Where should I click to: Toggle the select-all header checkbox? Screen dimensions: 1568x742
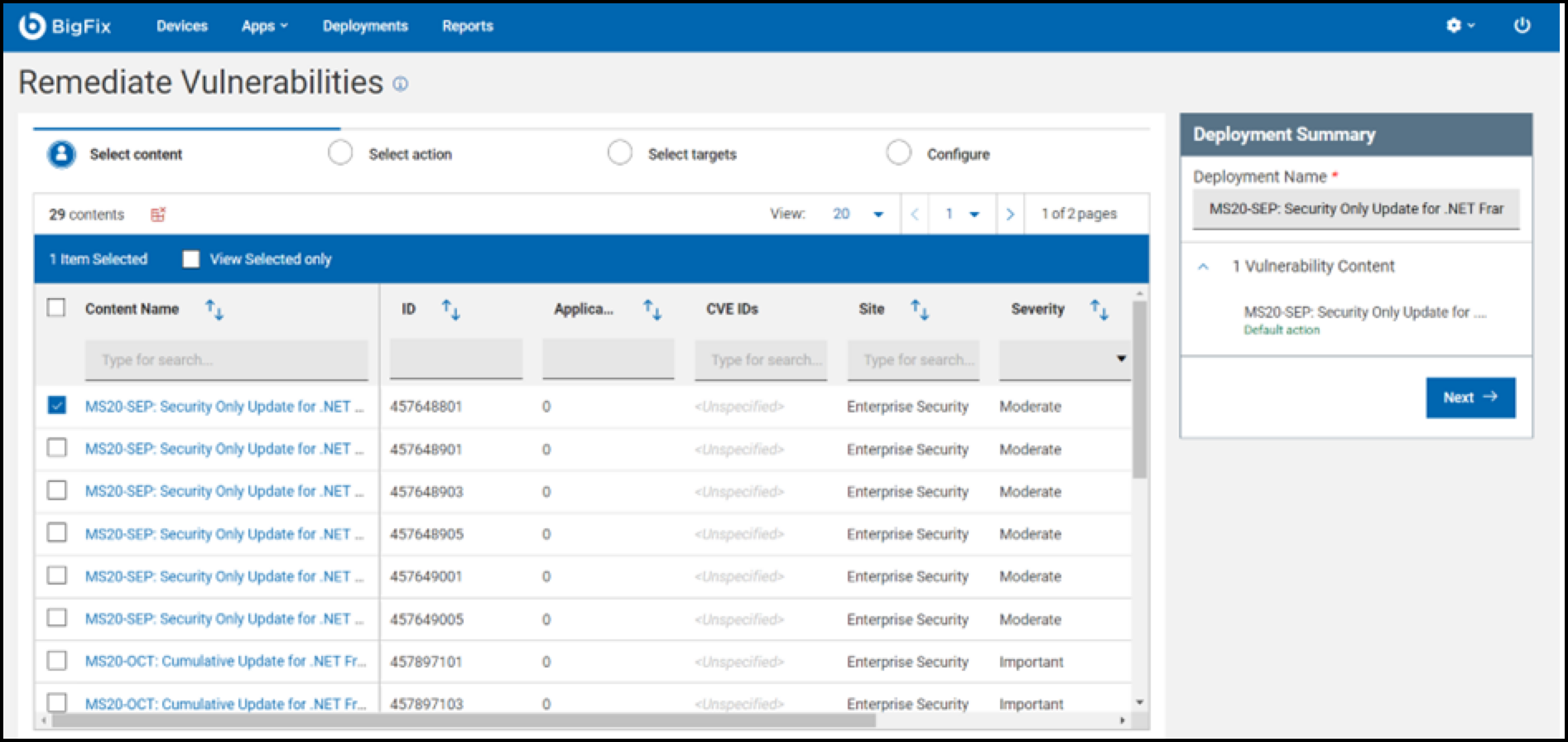[56, 308]
